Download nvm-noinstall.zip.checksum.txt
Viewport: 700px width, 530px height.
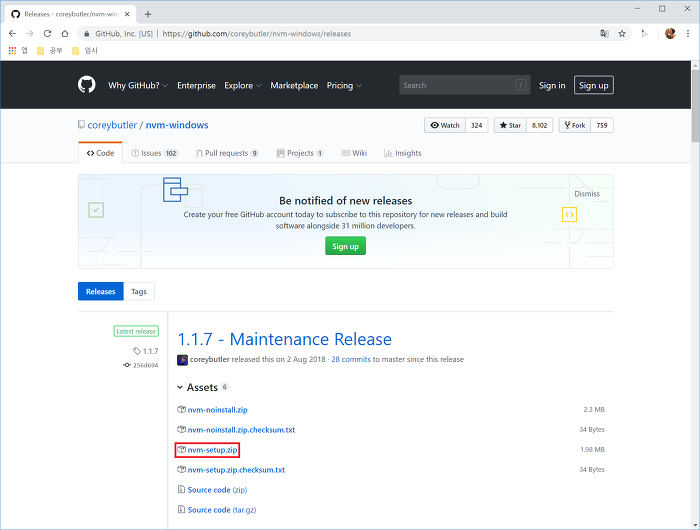[x=241, y=430]
